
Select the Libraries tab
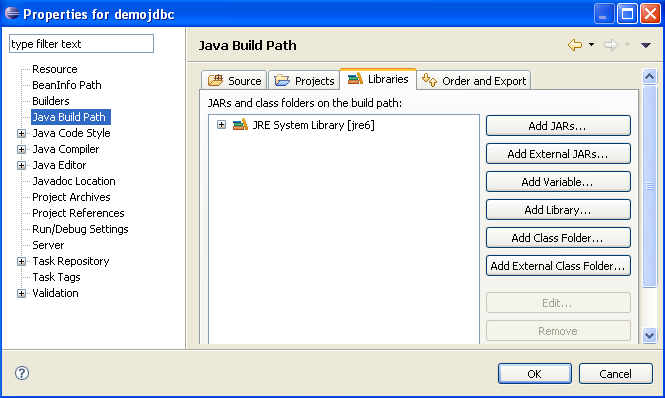click(378, 79)
